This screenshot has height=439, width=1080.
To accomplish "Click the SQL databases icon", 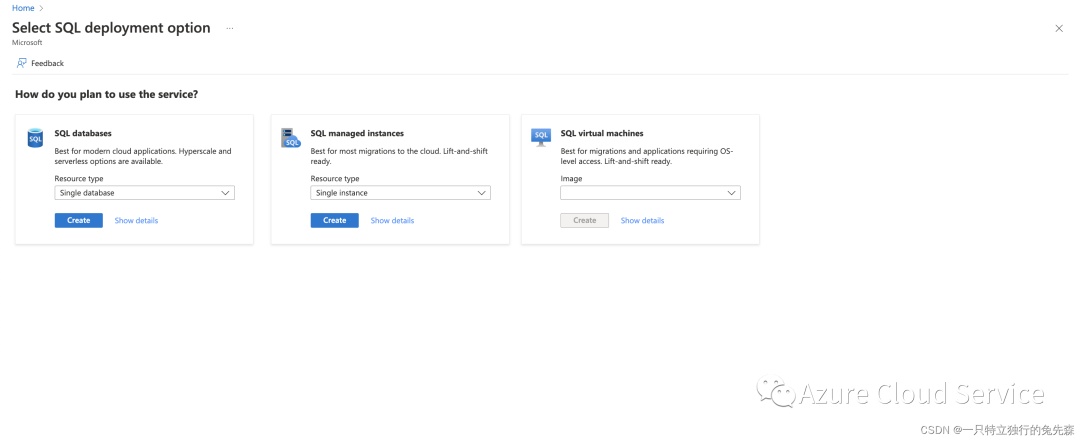I will [x=35, y=137].
